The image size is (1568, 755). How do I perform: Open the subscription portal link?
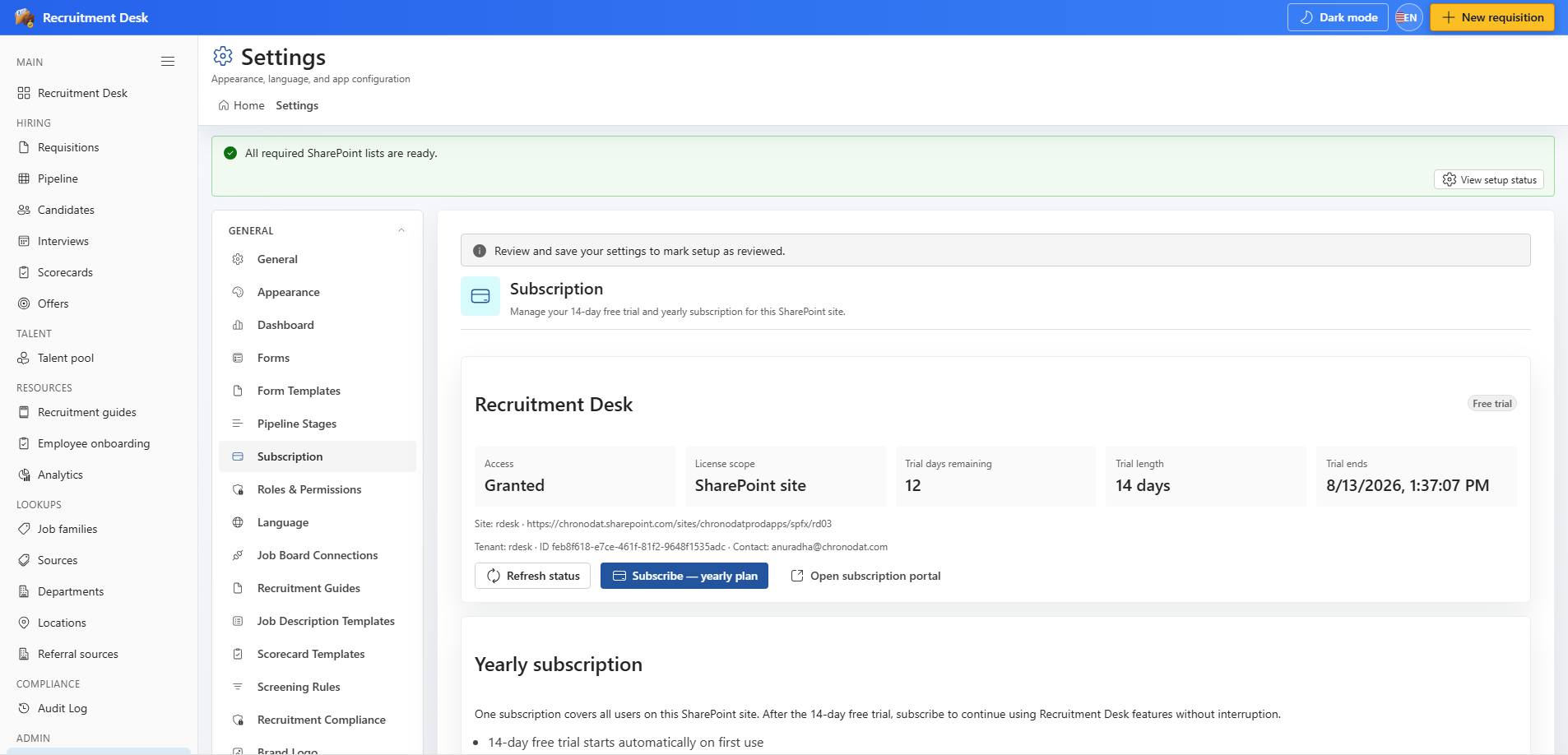865,576
